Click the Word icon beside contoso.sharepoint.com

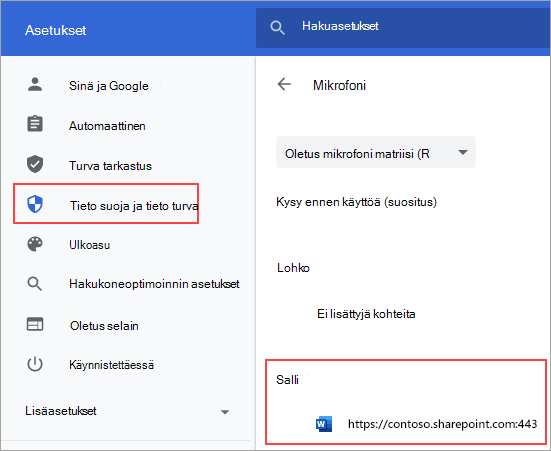point(324,424)
